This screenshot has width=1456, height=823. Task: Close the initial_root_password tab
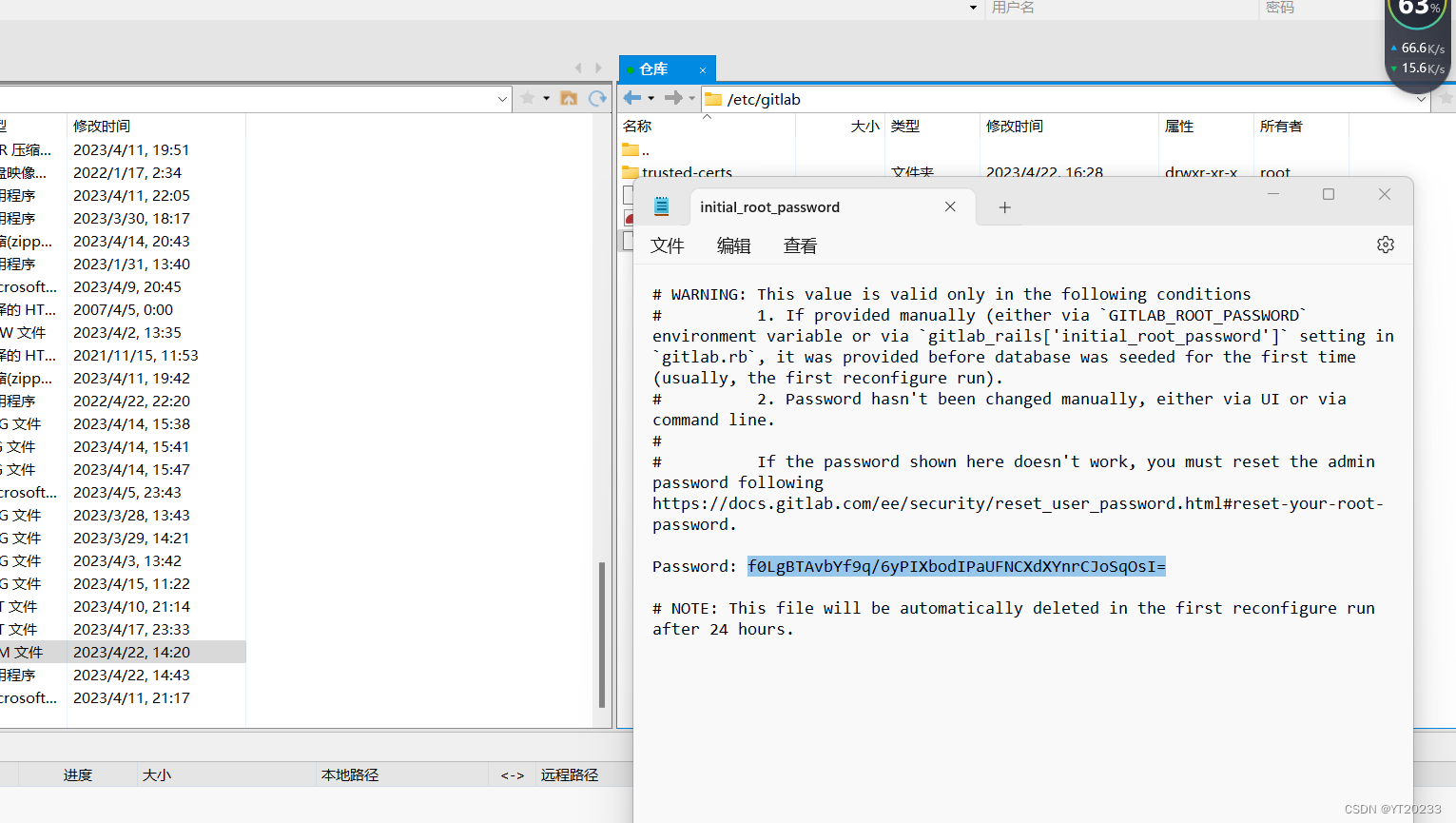pyautogui.click(x=950, y=206)
